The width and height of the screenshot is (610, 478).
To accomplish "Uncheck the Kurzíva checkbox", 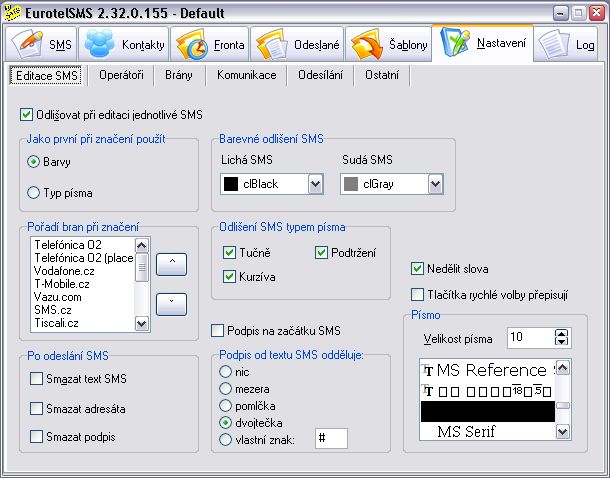I will coord(229,277).
